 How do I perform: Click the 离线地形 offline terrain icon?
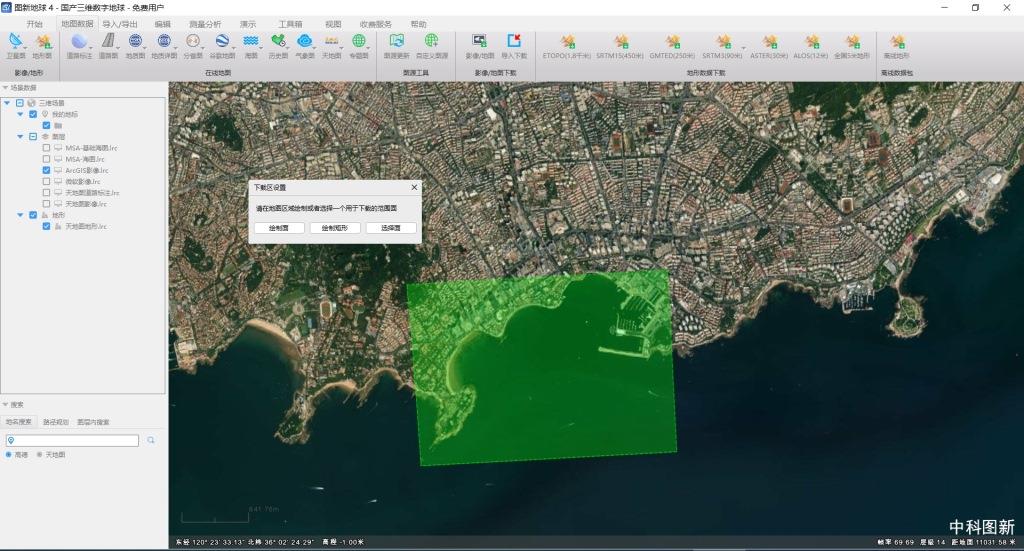tap(897, 42)
